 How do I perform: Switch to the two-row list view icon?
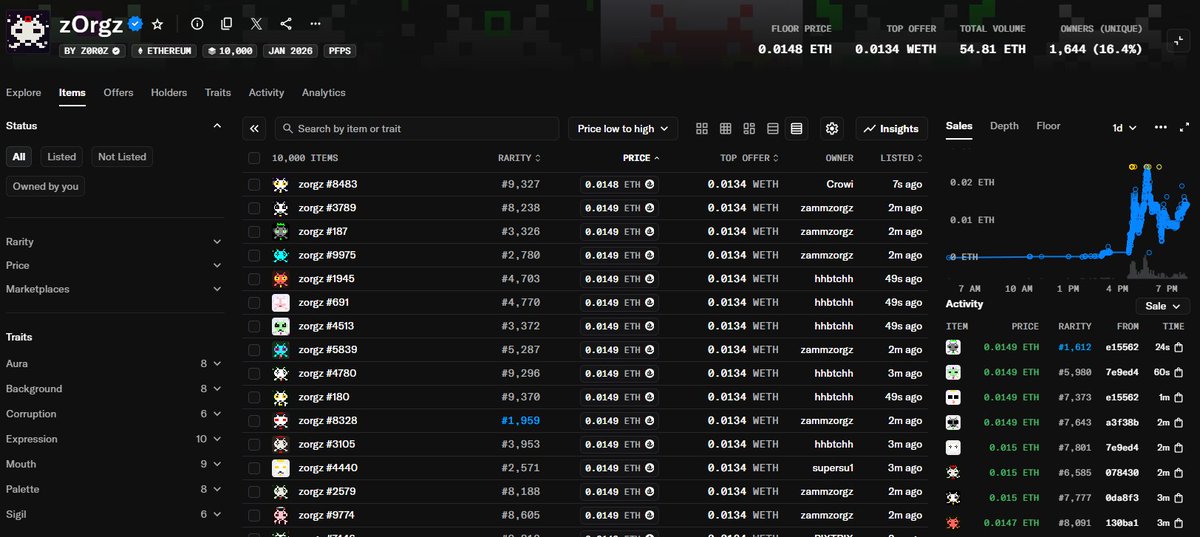pos(773,129)
